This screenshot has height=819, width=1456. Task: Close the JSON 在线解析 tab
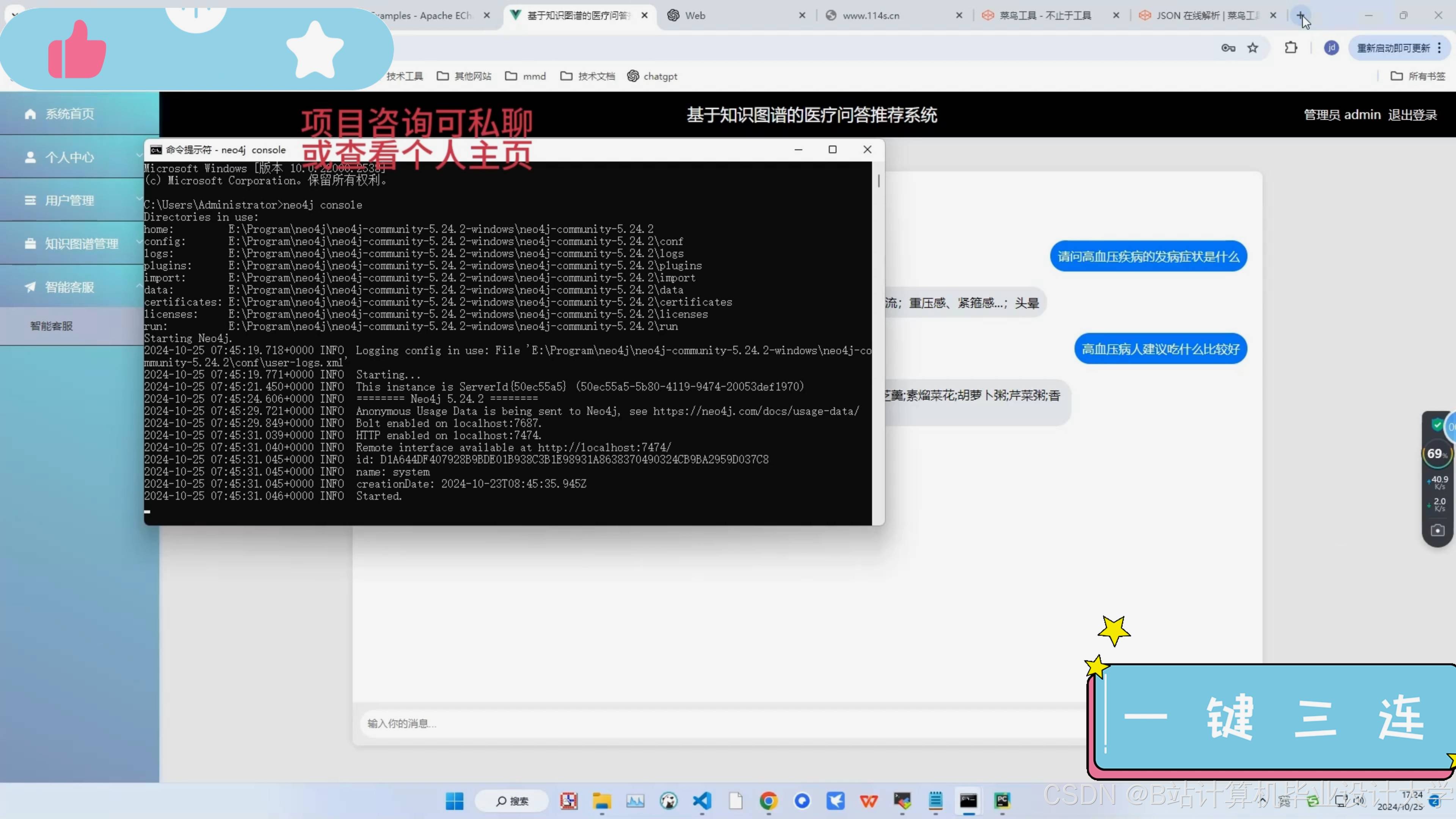click(1273, 15)
